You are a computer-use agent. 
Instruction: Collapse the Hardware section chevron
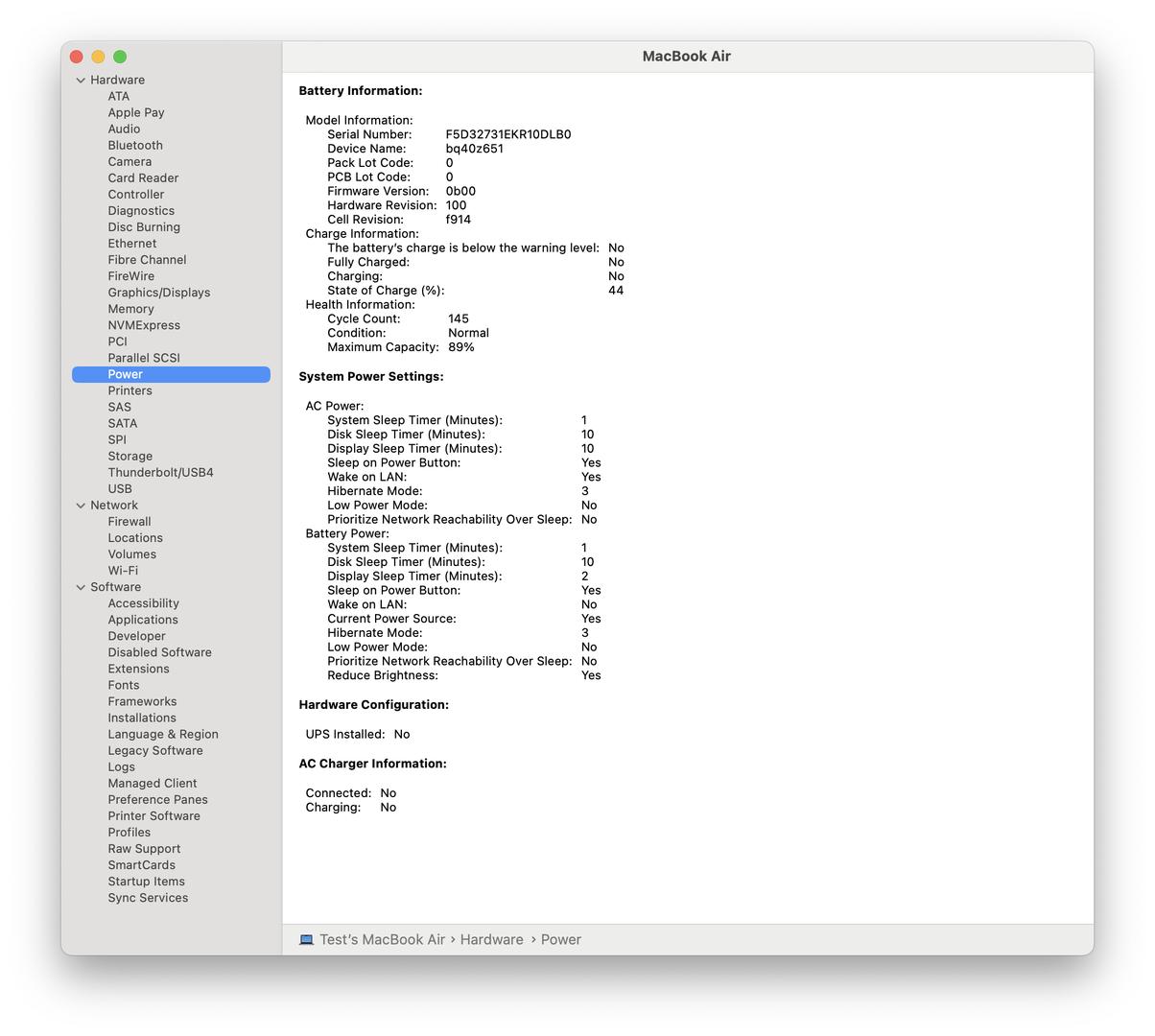pos(81,81)
